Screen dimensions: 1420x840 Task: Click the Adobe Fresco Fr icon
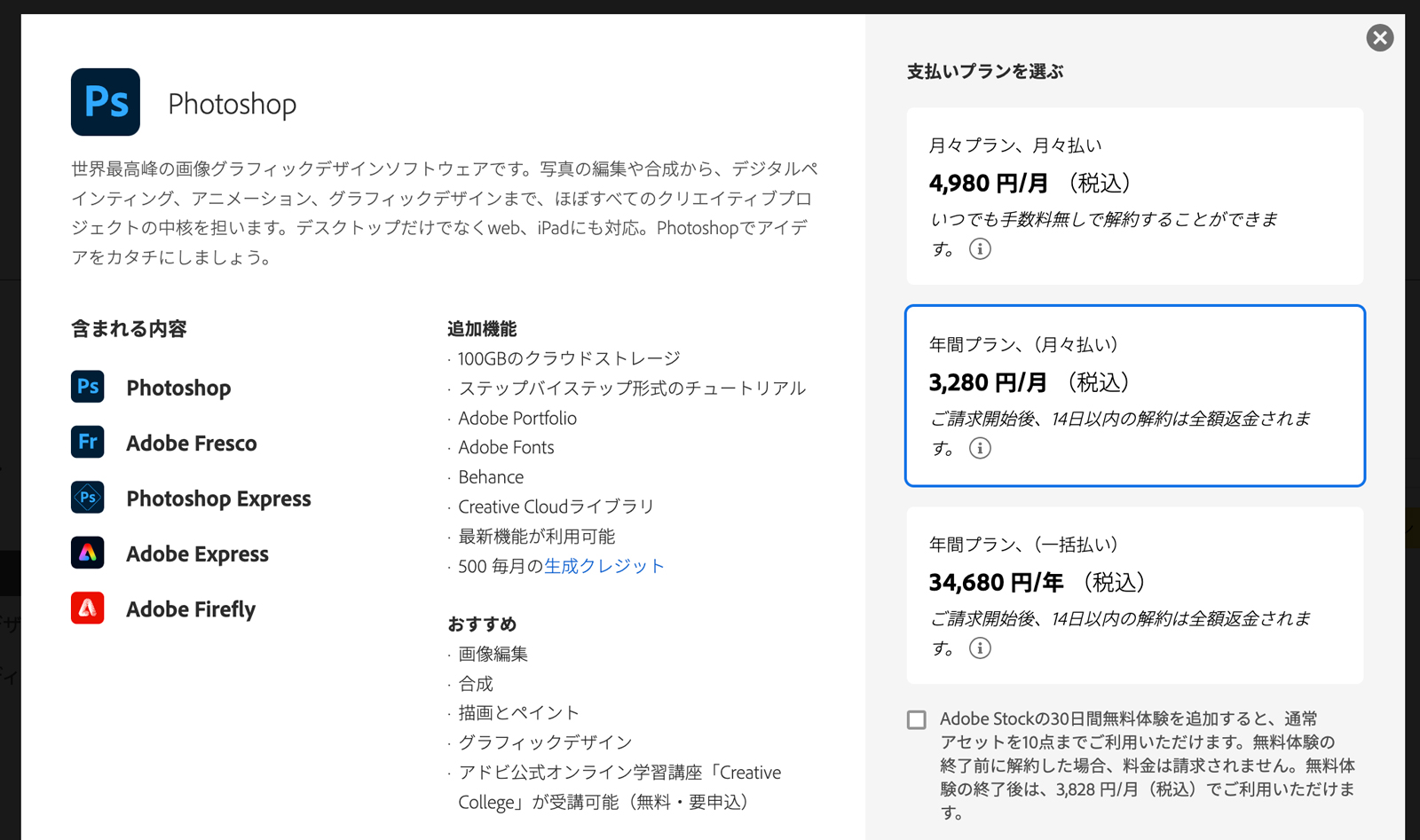[x=88, y=442]
